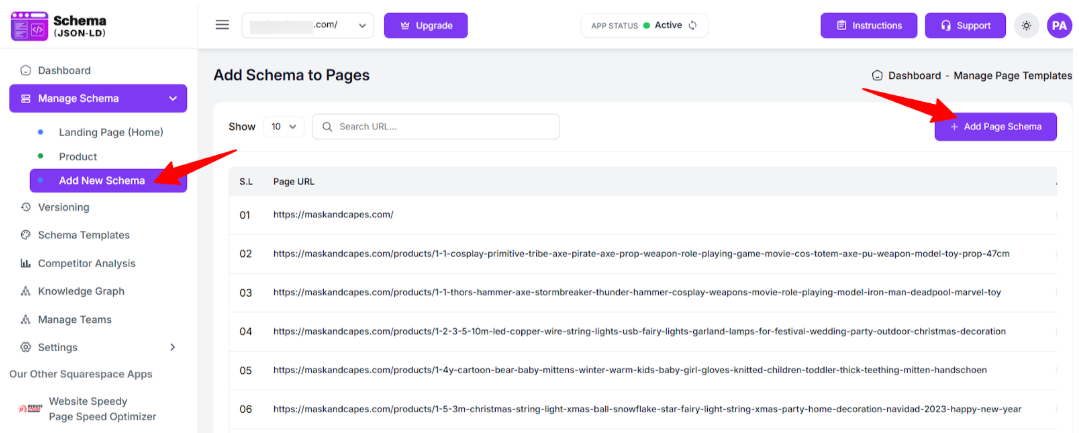Click the Dashboard breadcrumb link
Screen dimensions: 1079x433
tap(914, 75)
